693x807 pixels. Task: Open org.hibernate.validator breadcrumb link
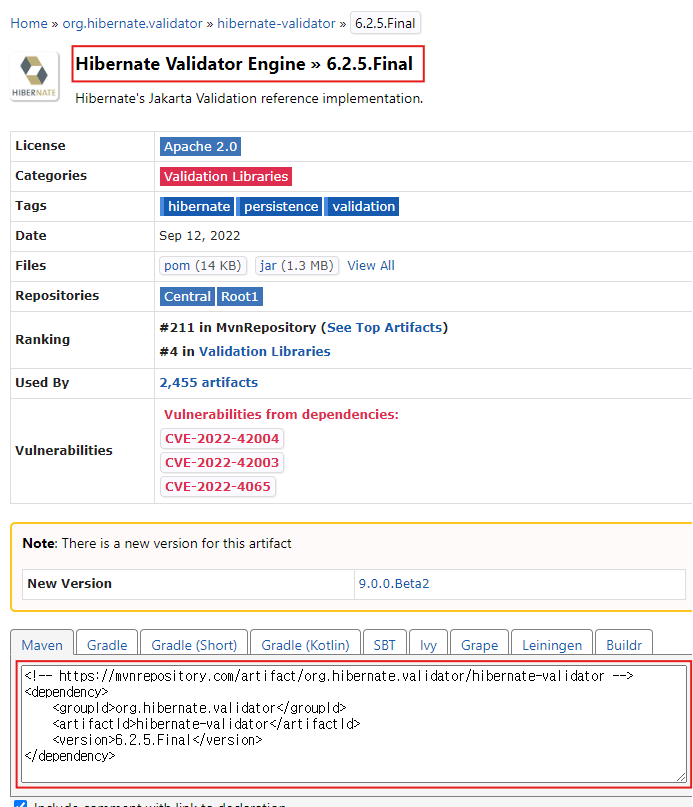pos(132,24)
